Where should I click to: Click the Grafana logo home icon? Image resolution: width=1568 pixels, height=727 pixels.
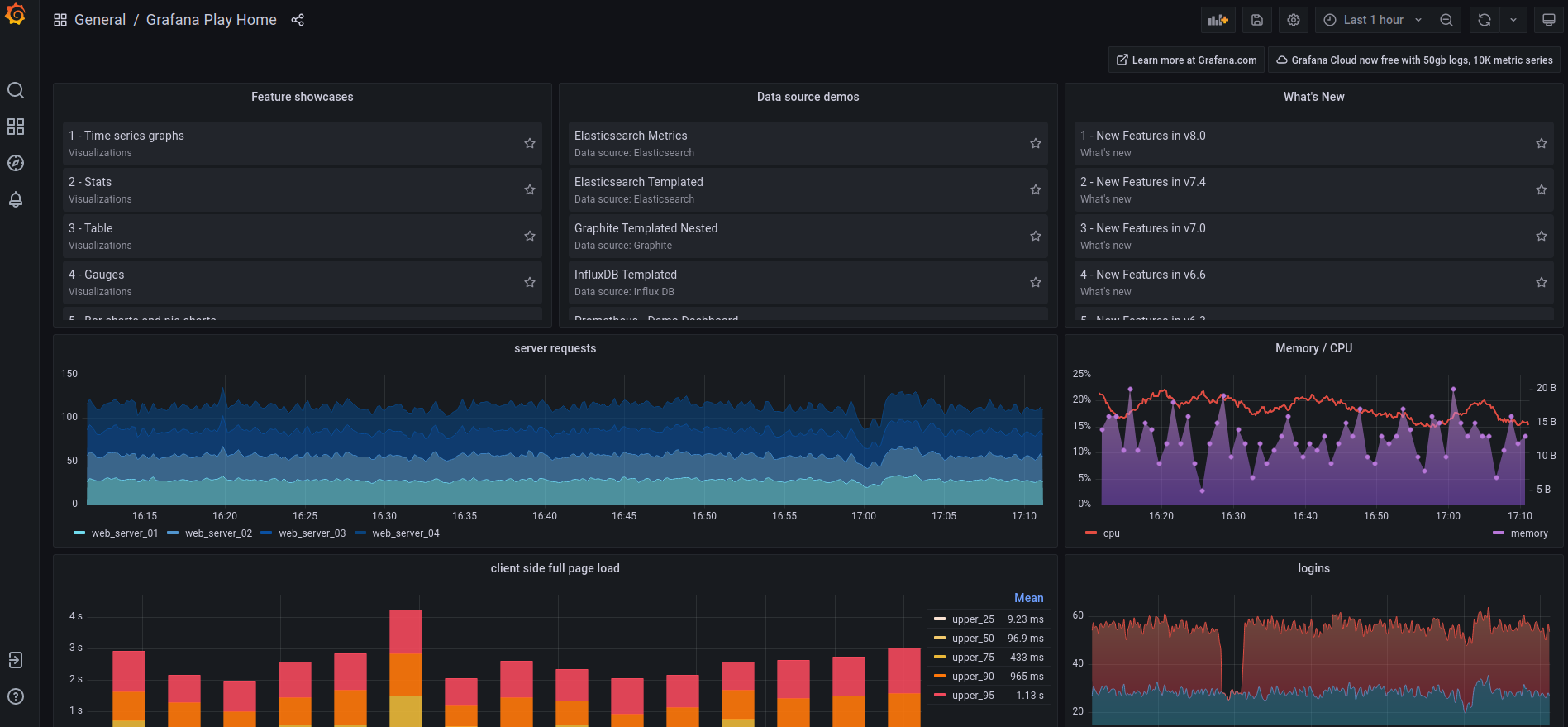tap(16, 15)
